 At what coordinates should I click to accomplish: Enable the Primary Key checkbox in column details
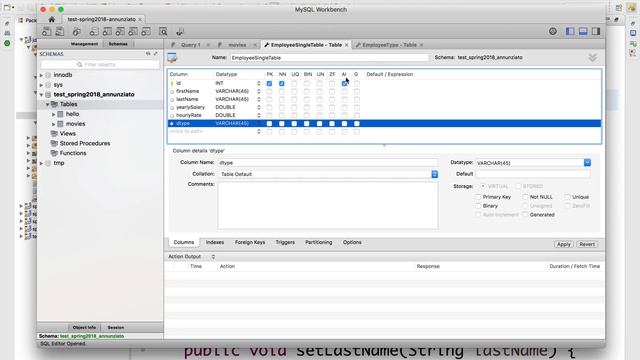pos(478,197)
